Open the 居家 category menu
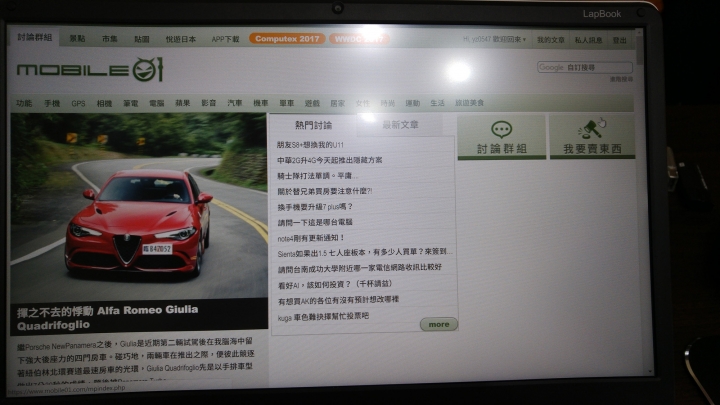The width and height of the screenshot is (720, 405). [338, 103]
